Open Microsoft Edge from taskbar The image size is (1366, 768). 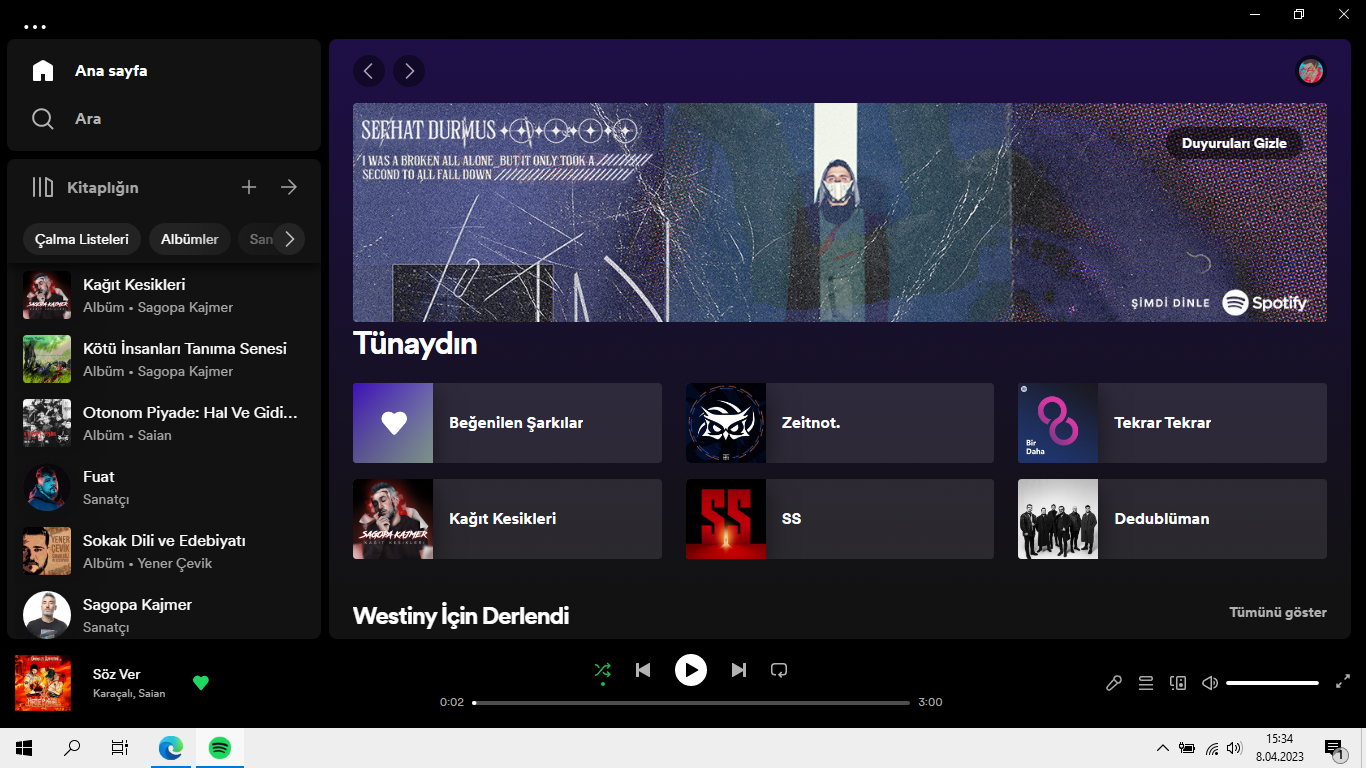point(171,748)
